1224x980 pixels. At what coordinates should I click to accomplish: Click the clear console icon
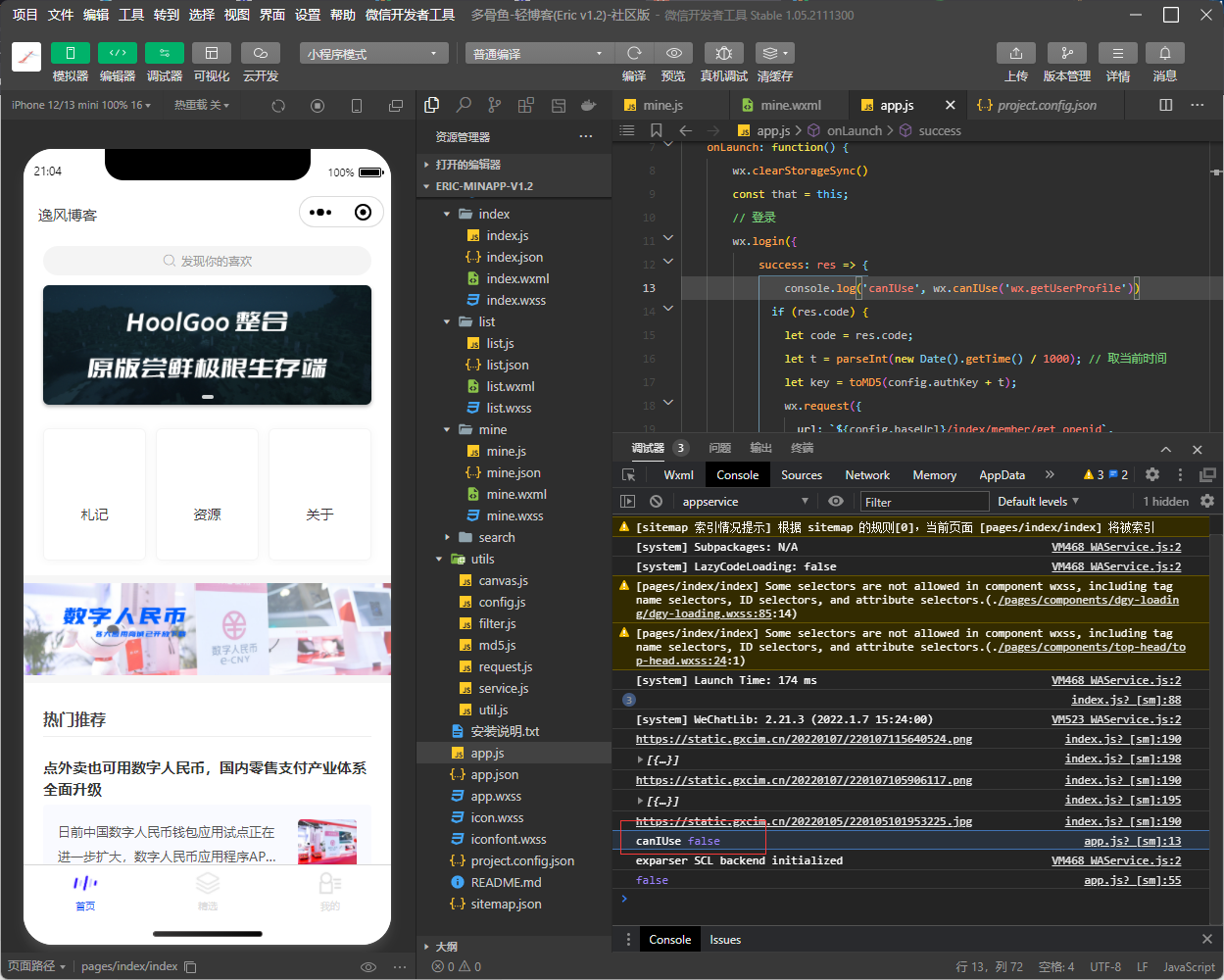click(656, 501)
